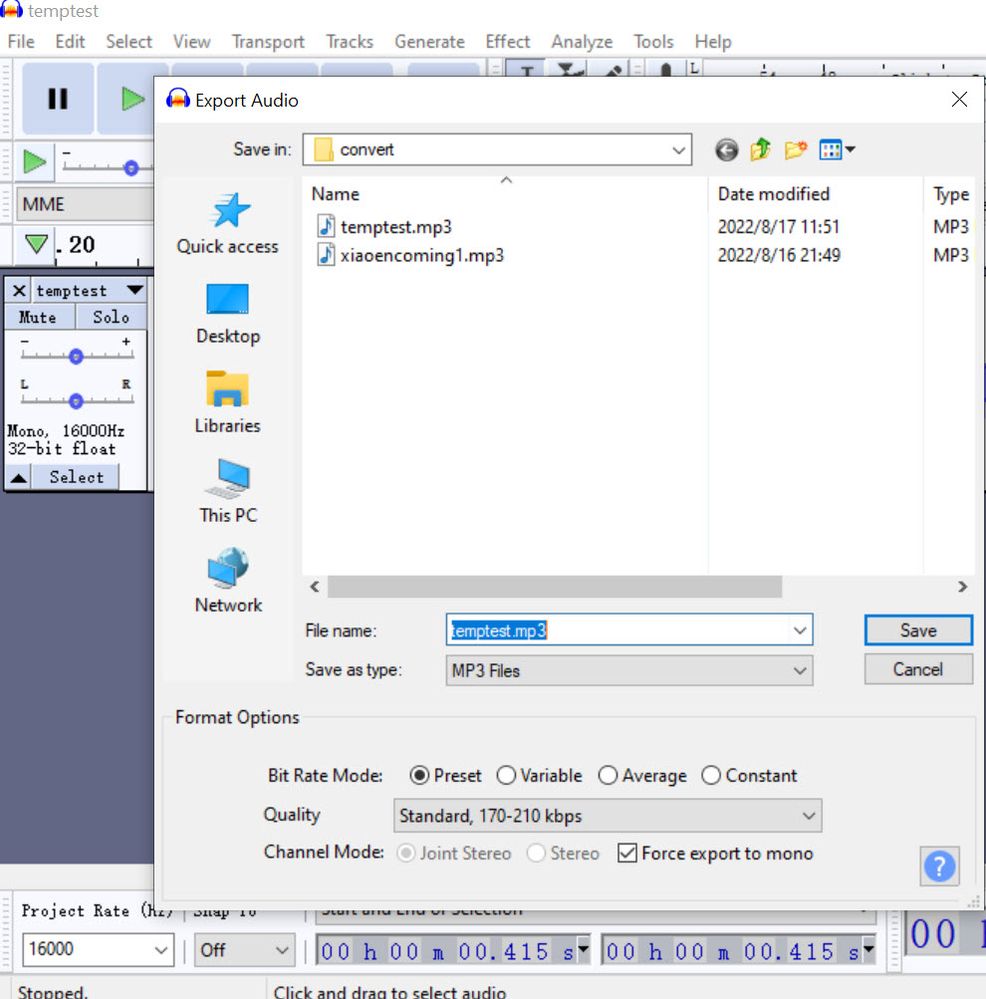Go back to last folder visited
This screenshot has height=999, width=986.
pyautogui.click(x=726, y=150)
